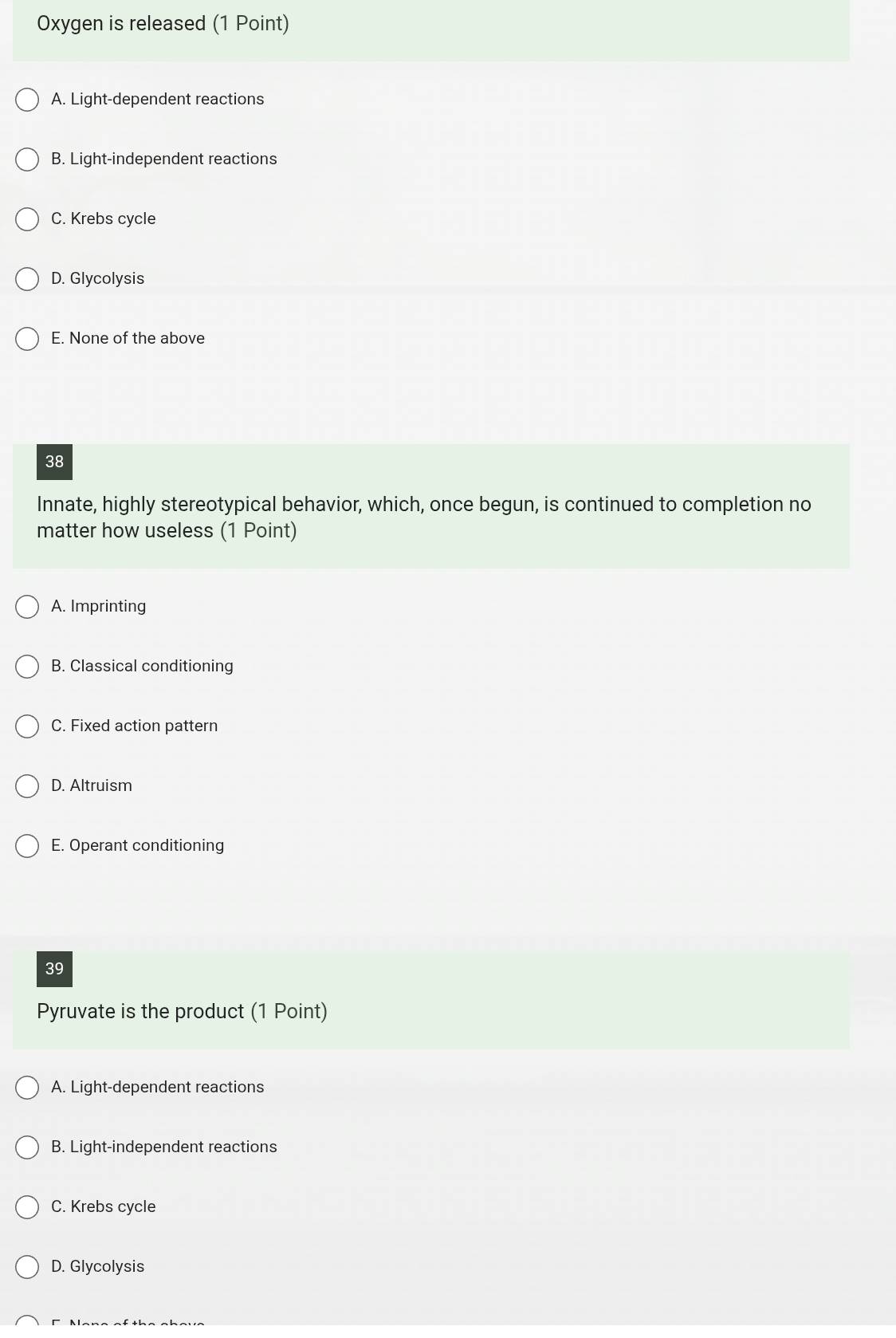Click the question 39 number badge
The height and width of the screenshot is (1338, 896).
click(x=54, y=969)
